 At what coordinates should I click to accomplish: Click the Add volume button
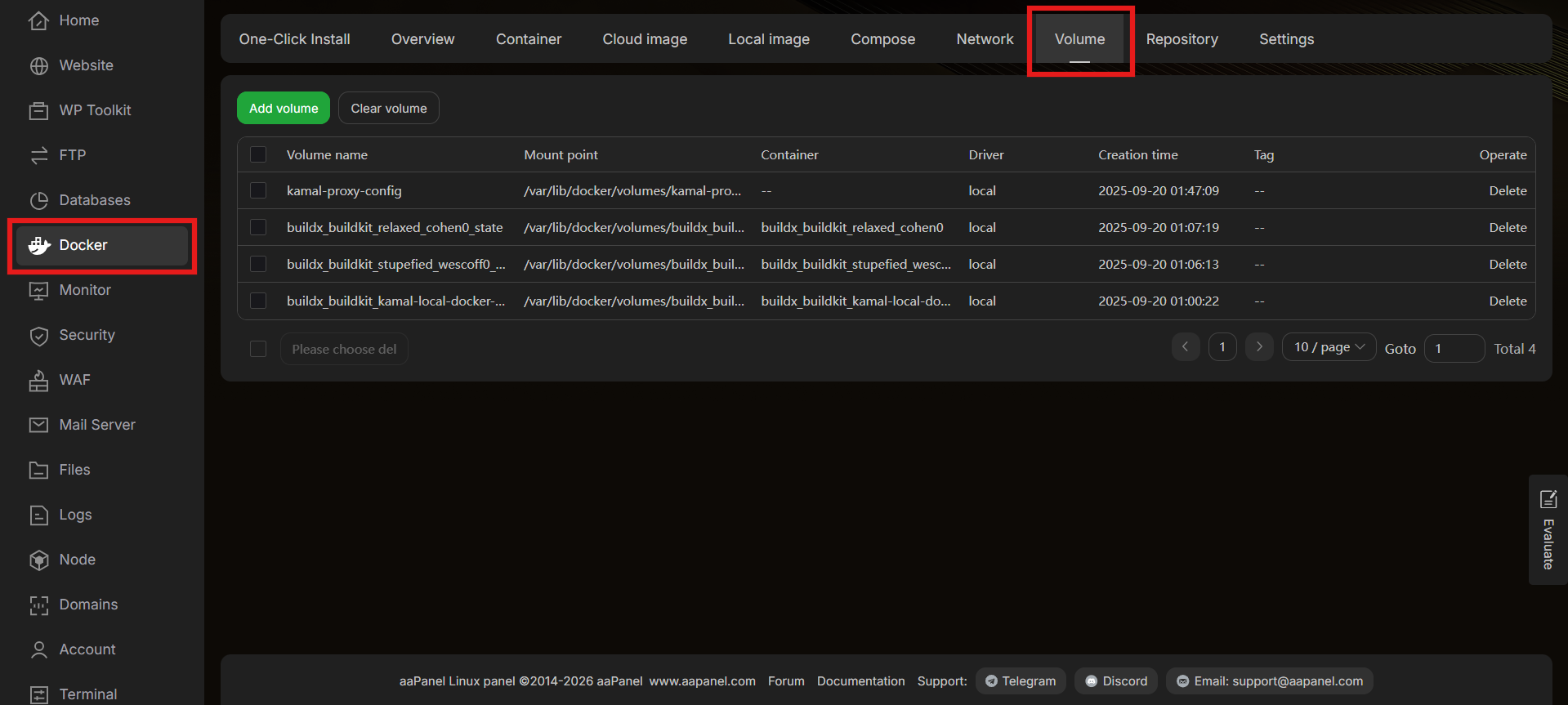(x=284, y=108)
